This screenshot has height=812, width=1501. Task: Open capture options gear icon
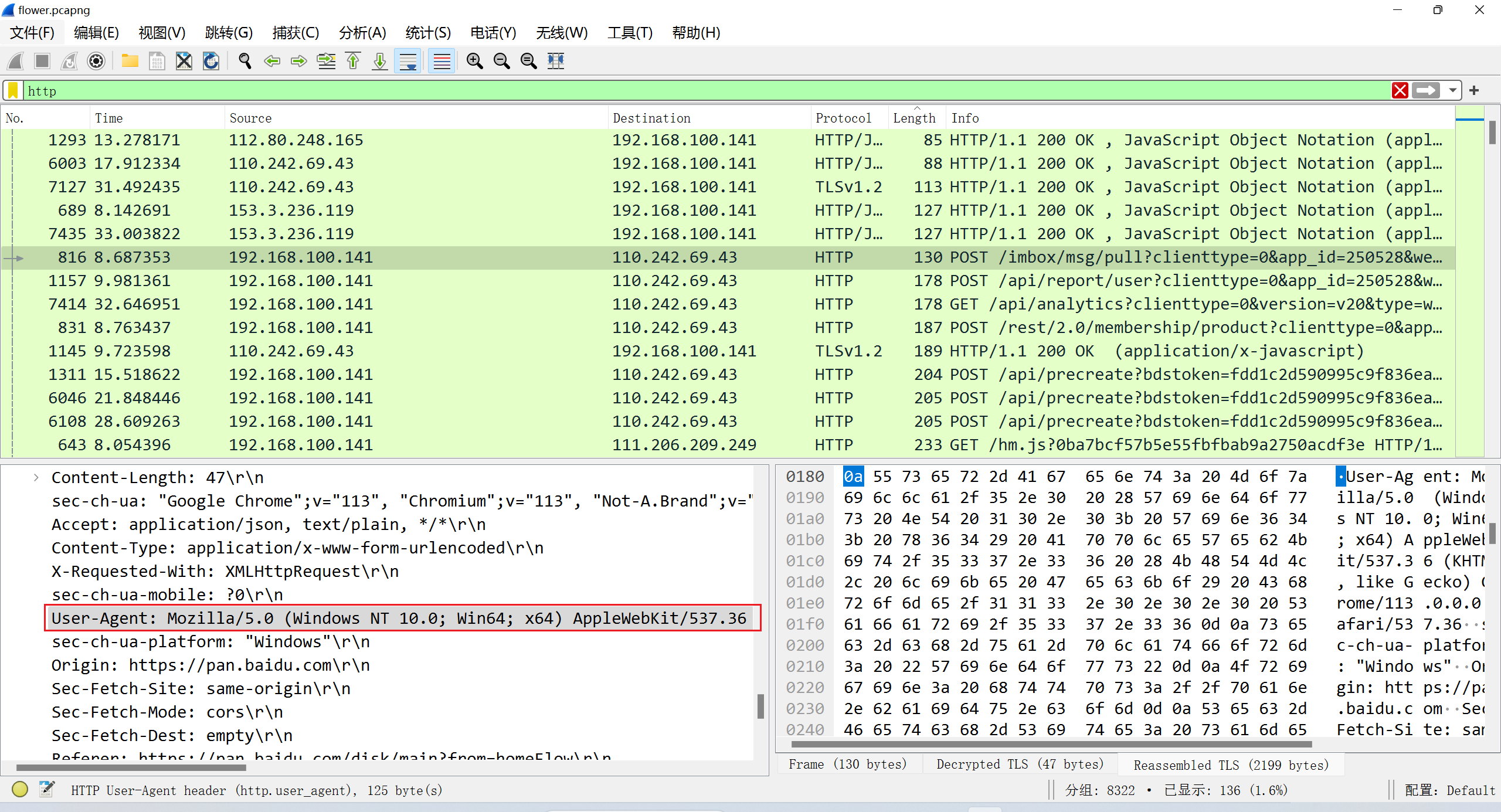pos(96,61)
